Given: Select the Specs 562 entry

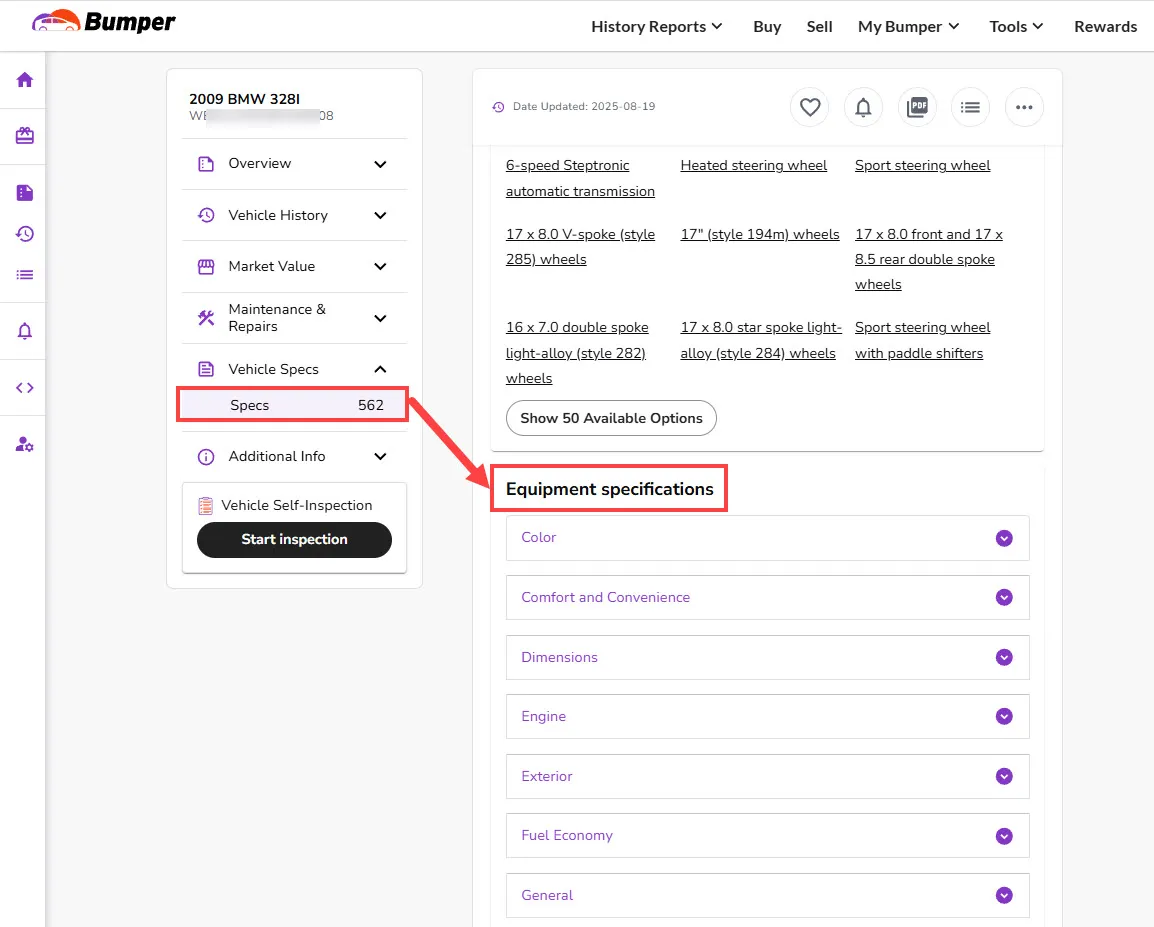Looking at the screenshot, I should tap(292, 404).
